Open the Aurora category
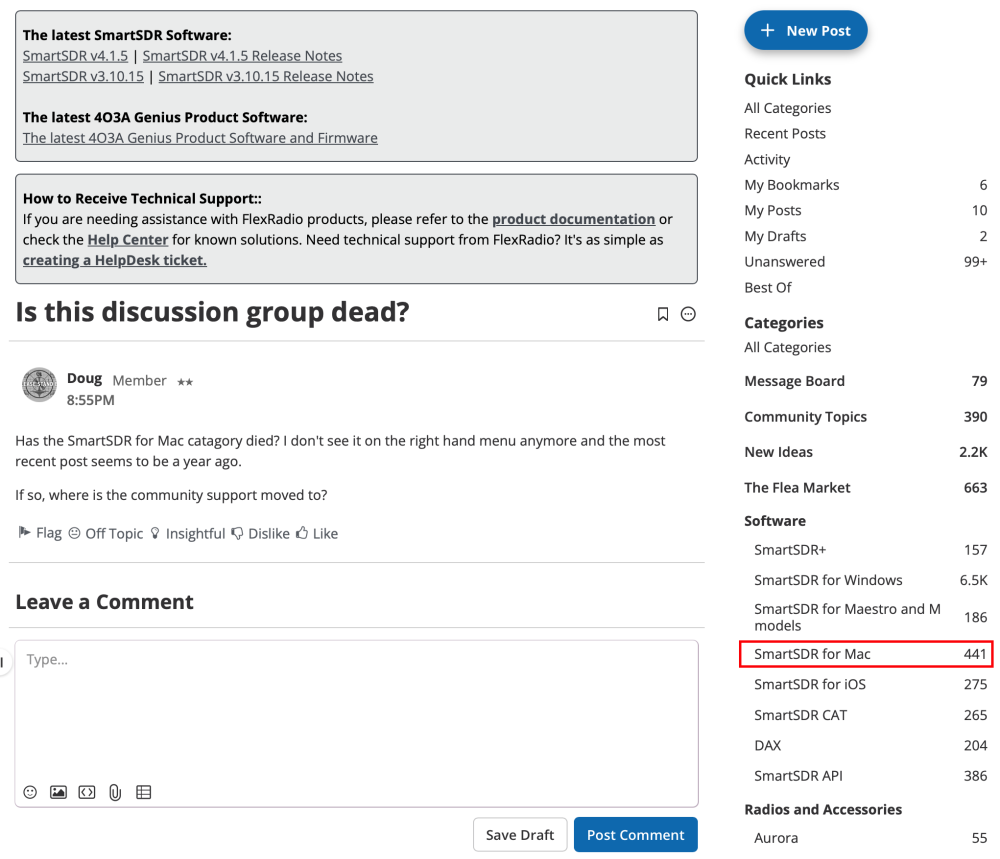 [x=871, y=838]
